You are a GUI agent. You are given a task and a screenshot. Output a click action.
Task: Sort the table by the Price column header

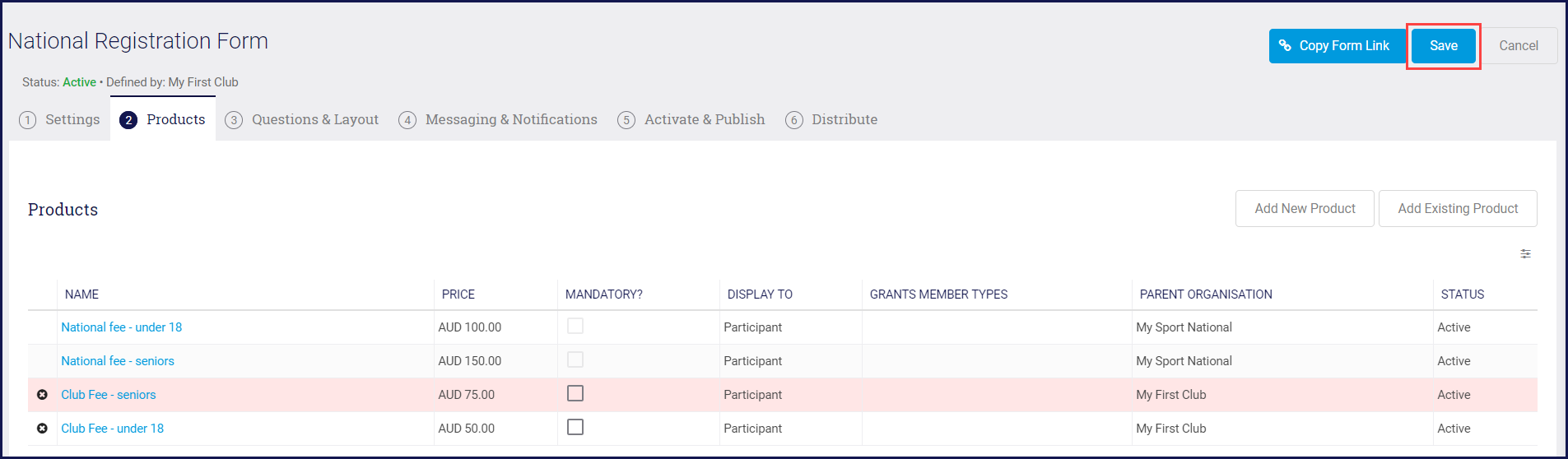(x=458, y=294)
